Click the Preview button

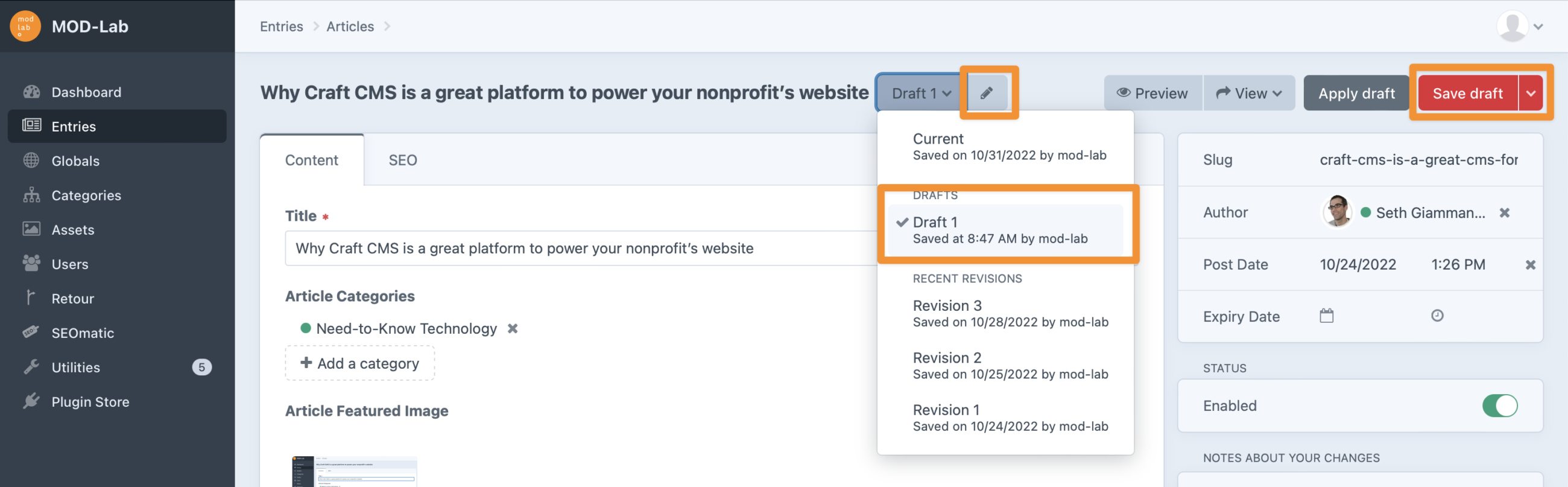[x=1153, y=93]
